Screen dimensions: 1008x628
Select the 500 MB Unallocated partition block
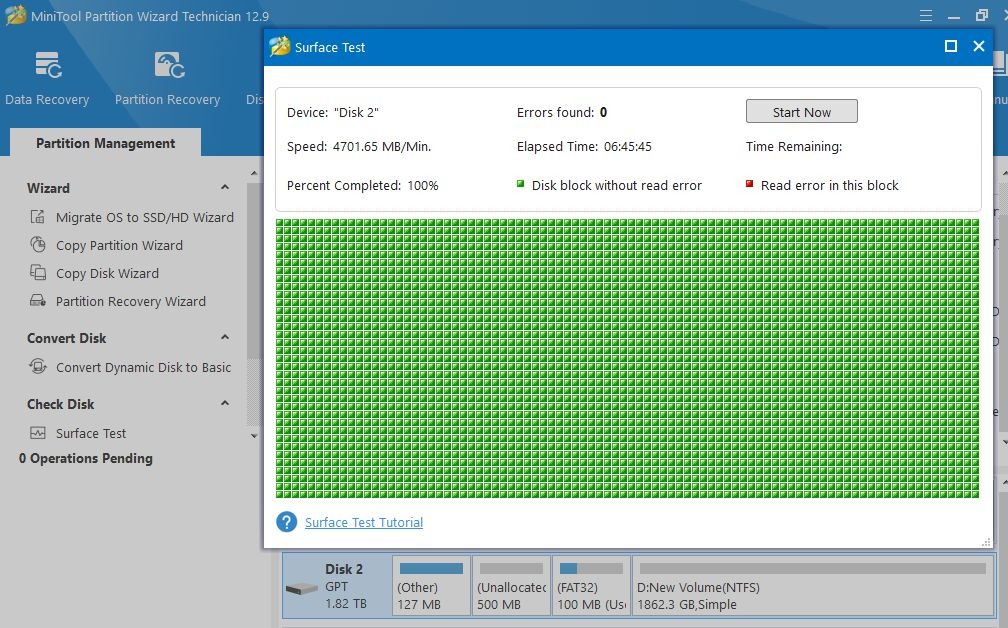511,586
